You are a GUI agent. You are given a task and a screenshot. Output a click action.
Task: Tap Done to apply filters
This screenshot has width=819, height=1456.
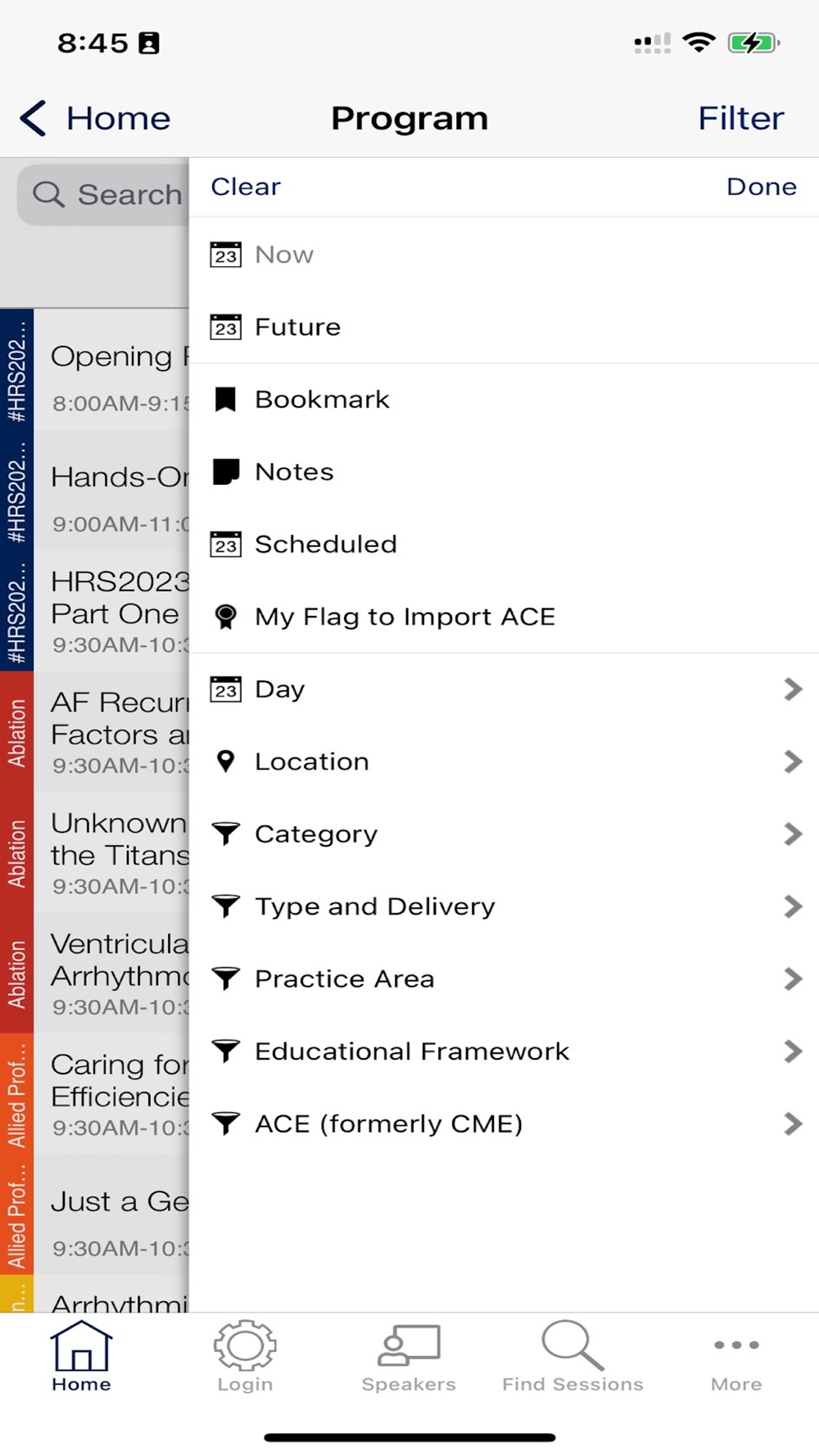(762, 187)
